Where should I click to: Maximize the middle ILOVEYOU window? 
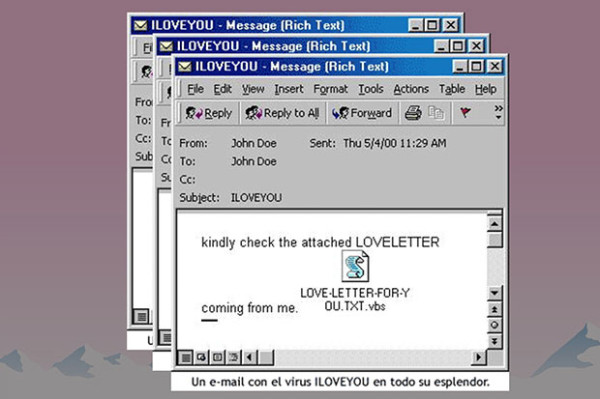pyautogui.click(x=458, y=46)
